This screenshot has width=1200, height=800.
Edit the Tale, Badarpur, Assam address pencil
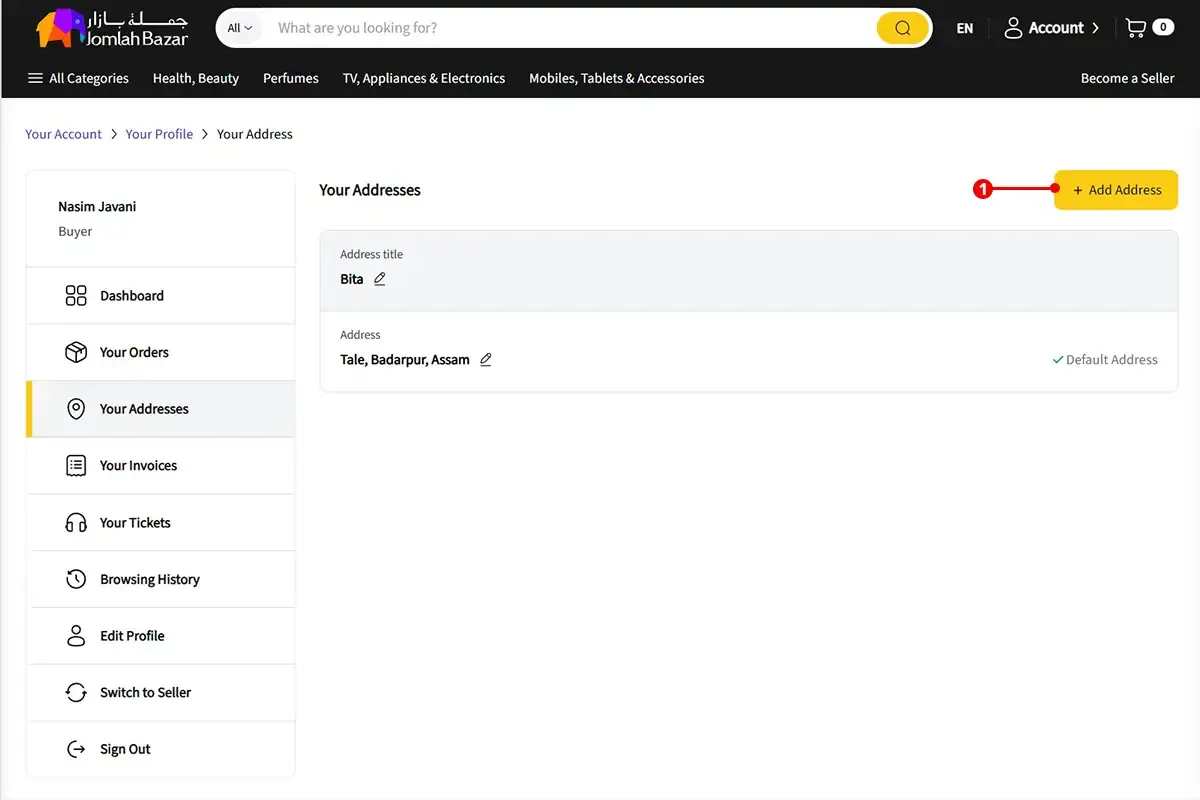(x=486, y=359)
